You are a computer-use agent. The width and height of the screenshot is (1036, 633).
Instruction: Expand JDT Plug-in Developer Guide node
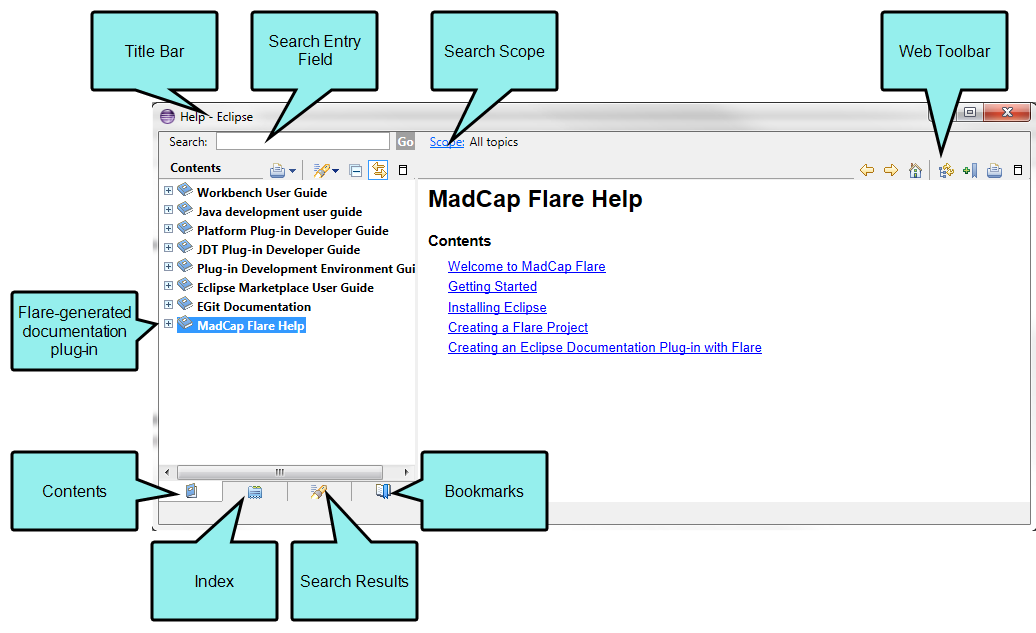(x=168, y=248)
